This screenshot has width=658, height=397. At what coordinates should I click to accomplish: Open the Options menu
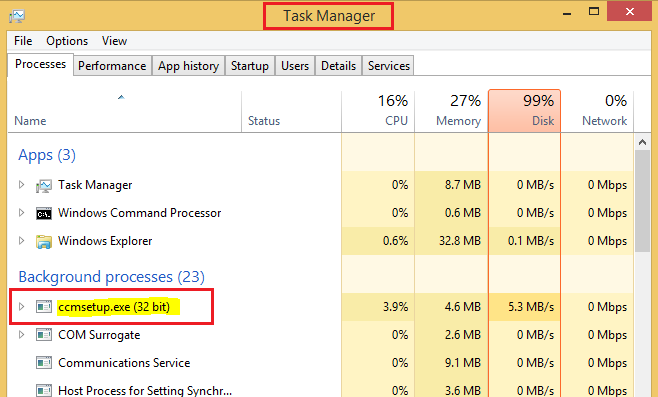click(x=67, y=41)
